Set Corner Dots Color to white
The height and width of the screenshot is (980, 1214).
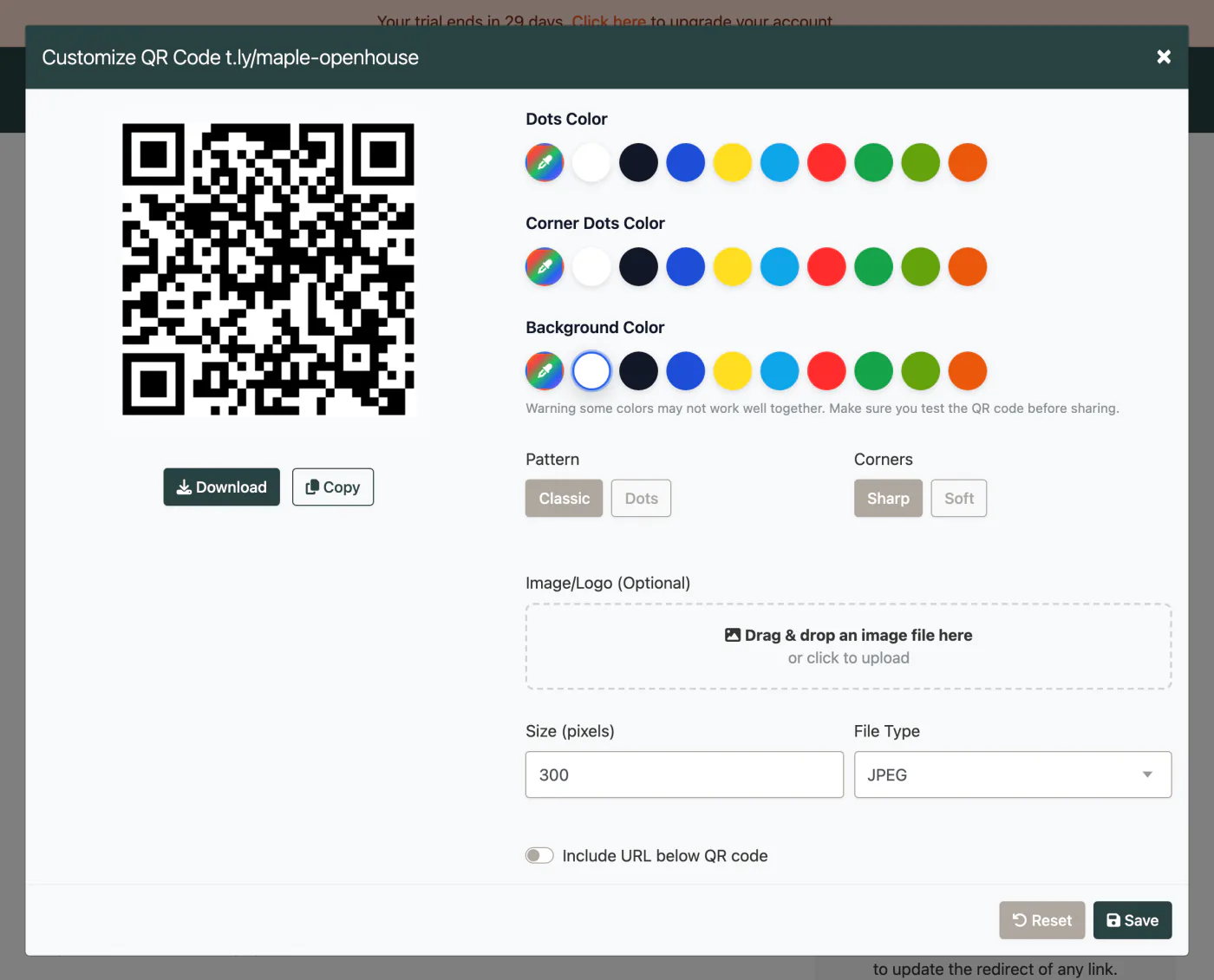(x=591, y=266)
